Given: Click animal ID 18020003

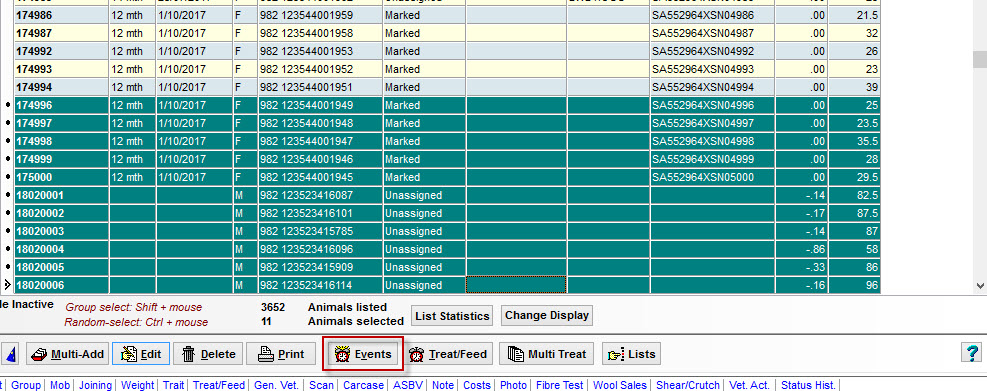Looking at the screenshot, I should (40, 231).
